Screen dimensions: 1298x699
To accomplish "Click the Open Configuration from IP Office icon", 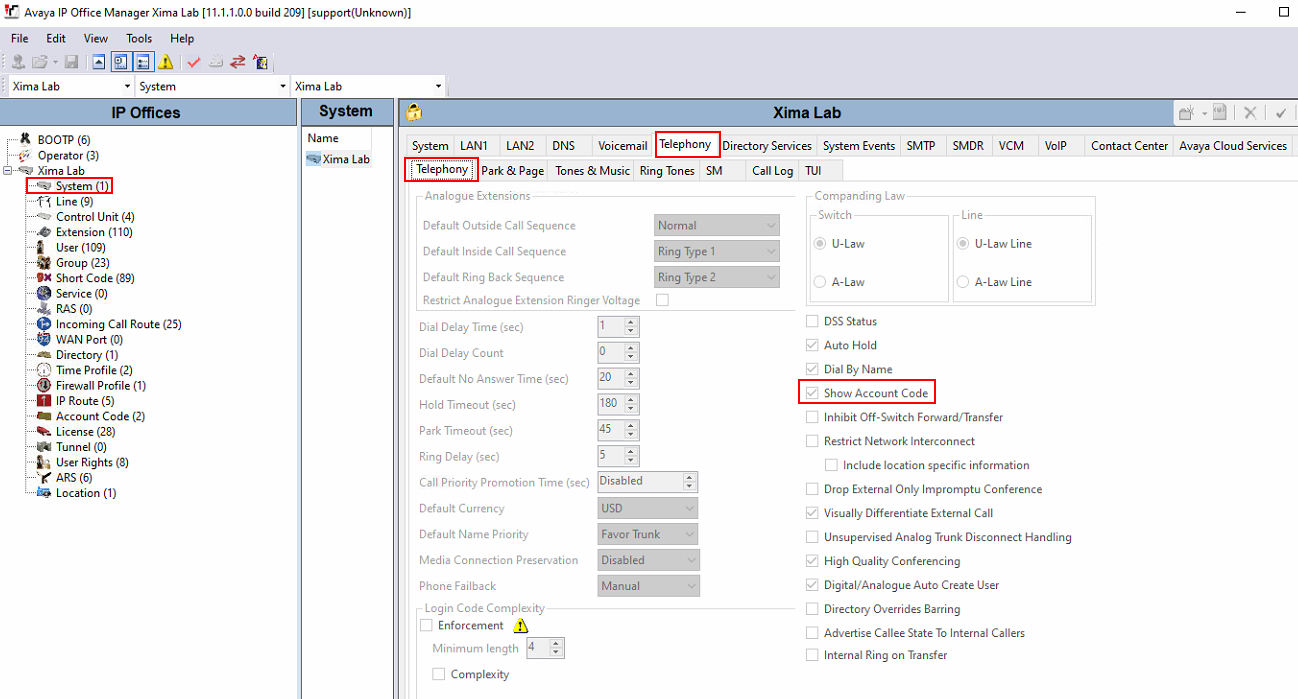I will pyautogui.click(x=17, y=61).
